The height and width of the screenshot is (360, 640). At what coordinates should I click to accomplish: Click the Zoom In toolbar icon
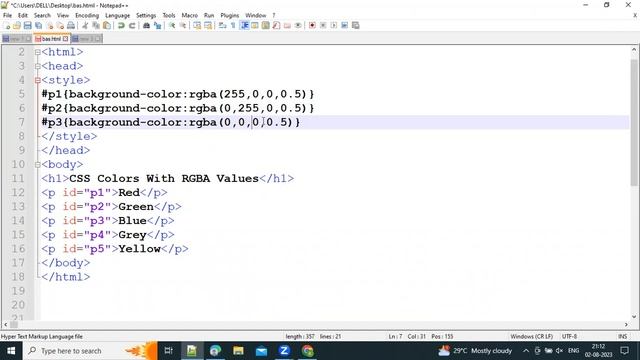[x=172, y=26]
